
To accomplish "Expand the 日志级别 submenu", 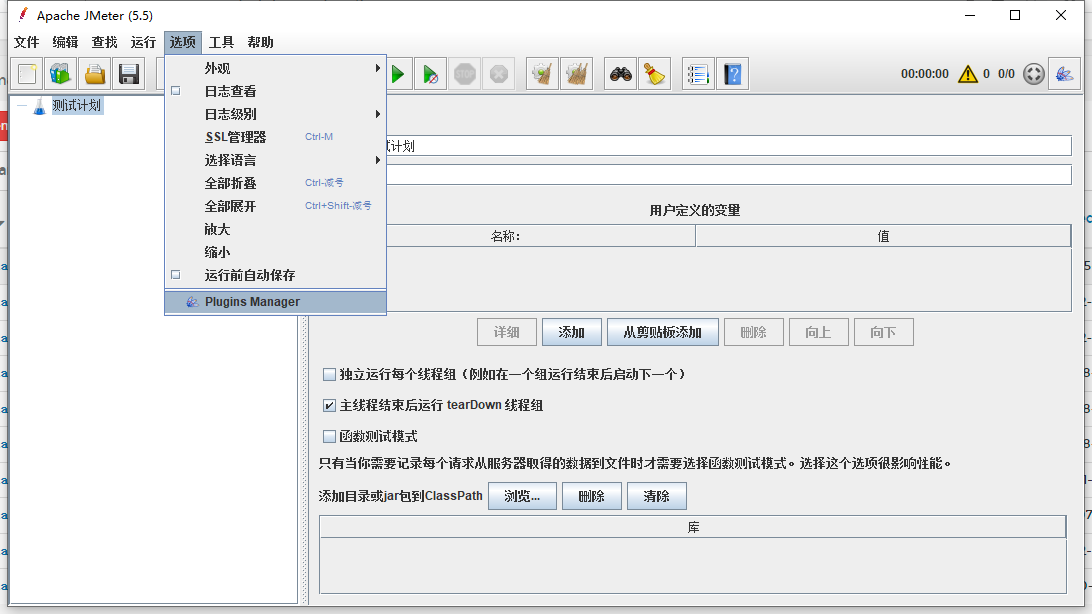I will point(276,114).
